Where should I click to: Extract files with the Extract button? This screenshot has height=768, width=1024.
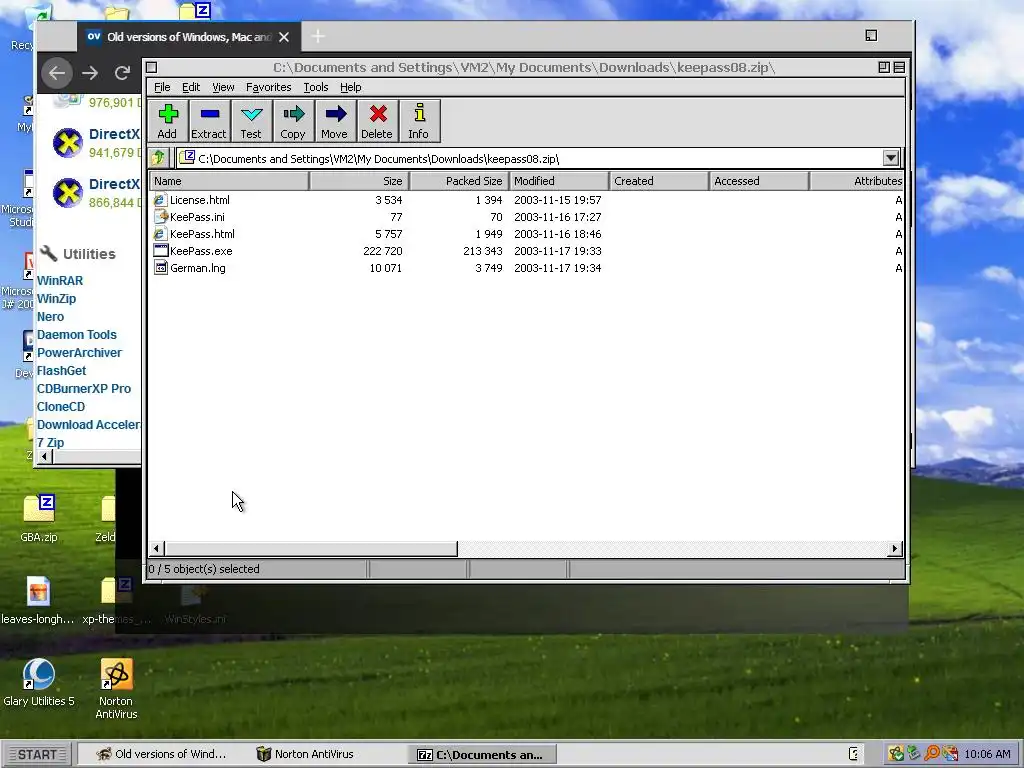pyautogui.click(x=209, y=121)
